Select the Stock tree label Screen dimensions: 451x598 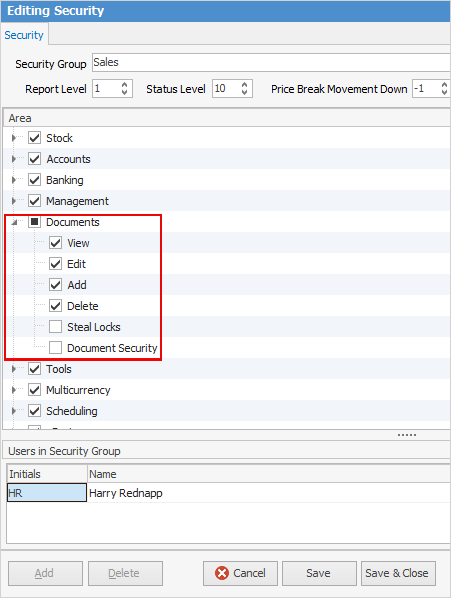(x=59, y=138)
